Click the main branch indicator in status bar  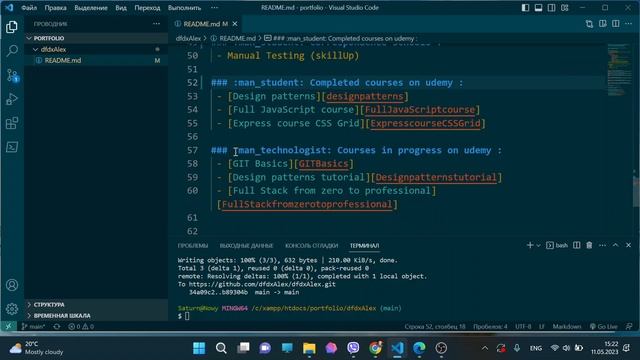coord(33,326)
